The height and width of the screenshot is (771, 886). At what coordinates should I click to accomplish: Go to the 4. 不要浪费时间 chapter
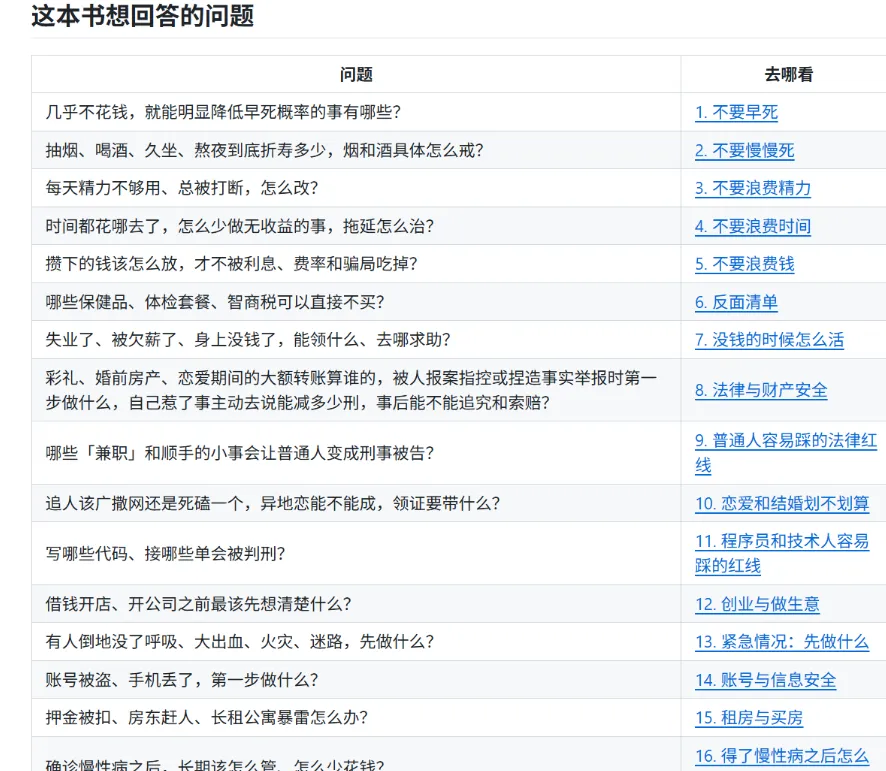pyautogui.click(x=753, y=227)
